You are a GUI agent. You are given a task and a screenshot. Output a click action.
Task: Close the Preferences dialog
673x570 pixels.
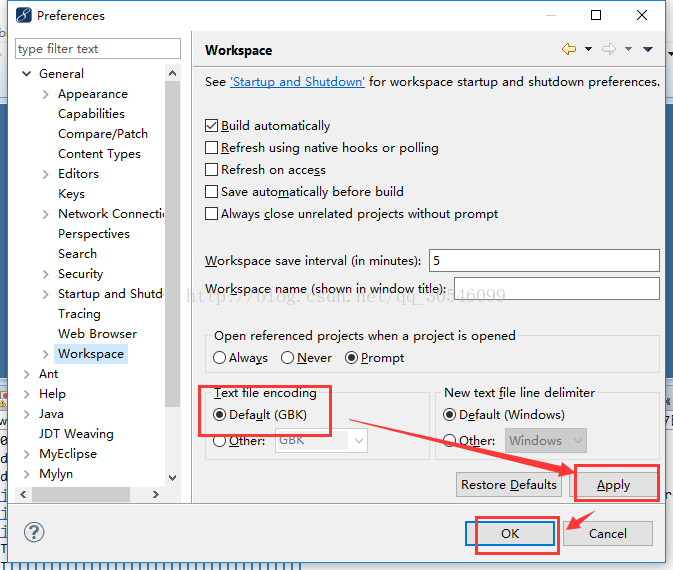[x=642, y=15]
